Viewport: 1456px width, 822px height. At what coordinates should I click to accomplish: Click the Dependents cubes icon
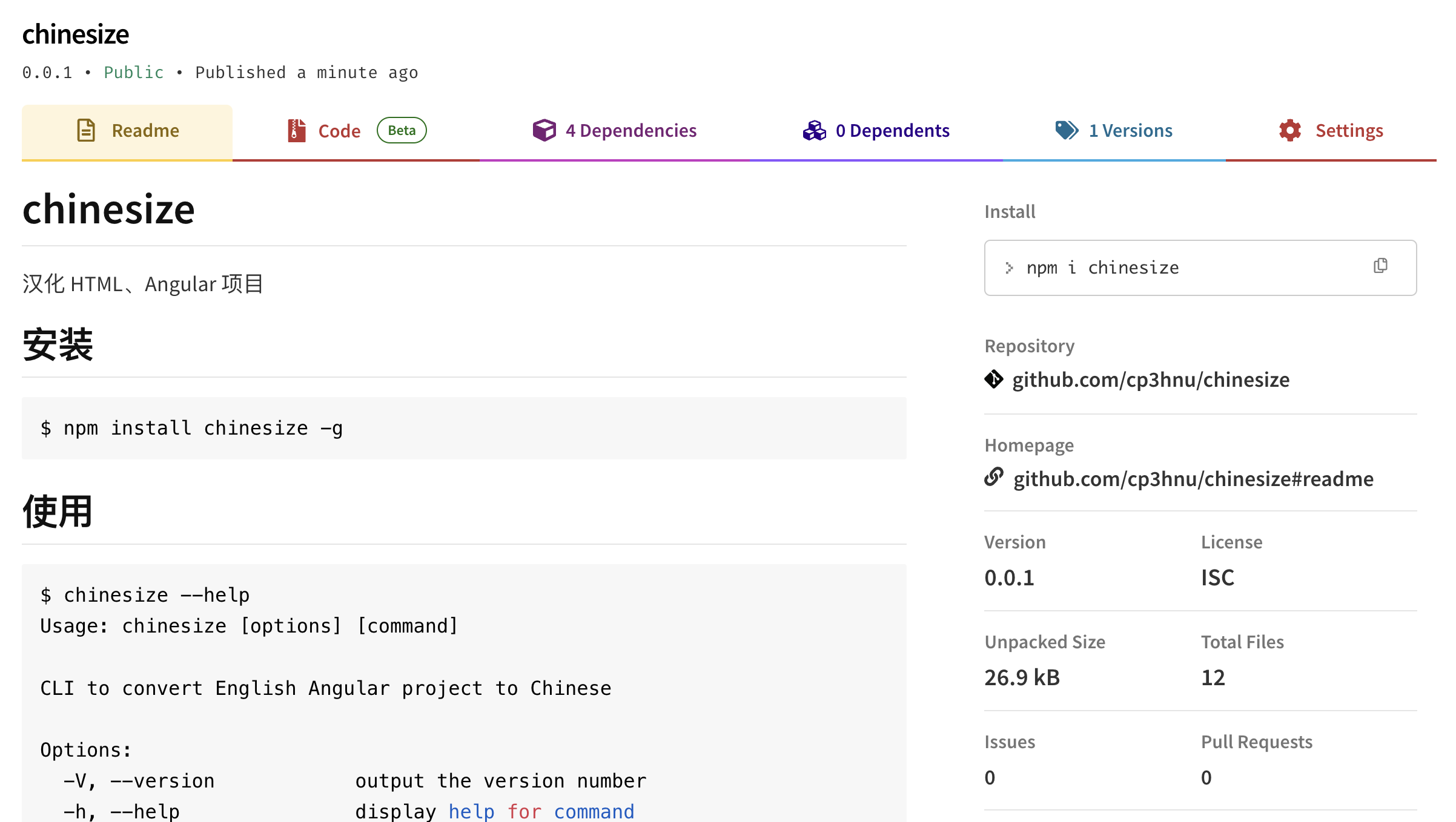pos(814,130)
